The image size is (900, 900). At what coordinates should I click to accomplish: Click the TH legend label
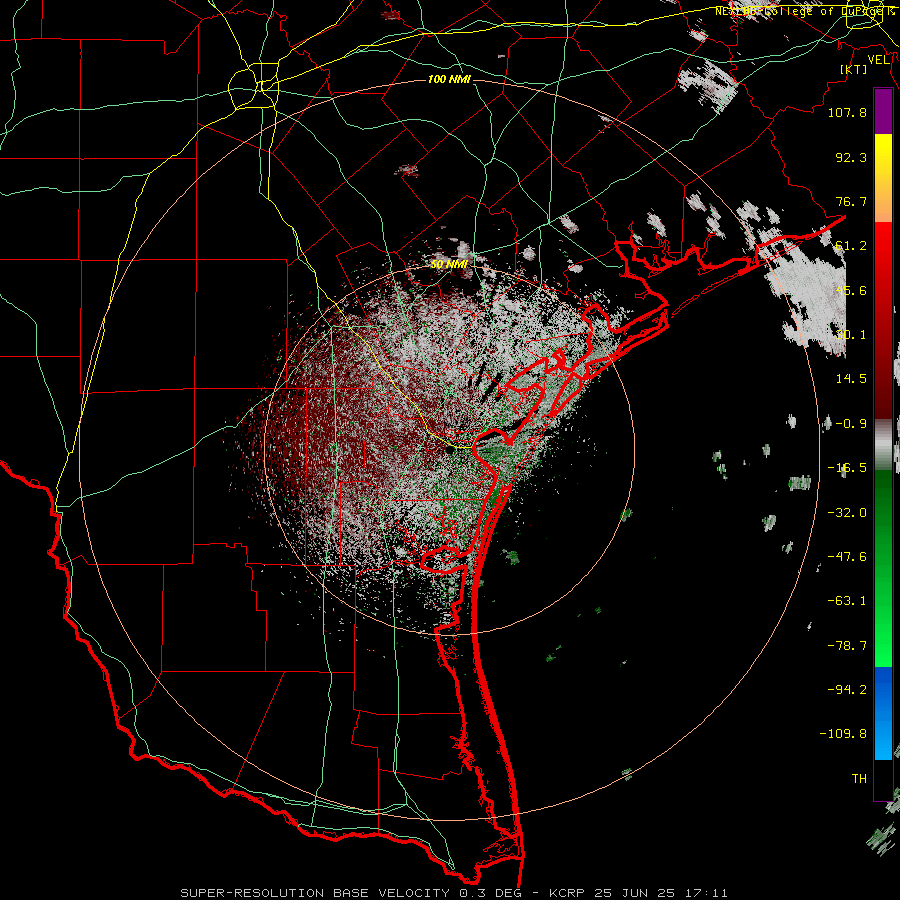pyautogui.click(x=859, y=779)
